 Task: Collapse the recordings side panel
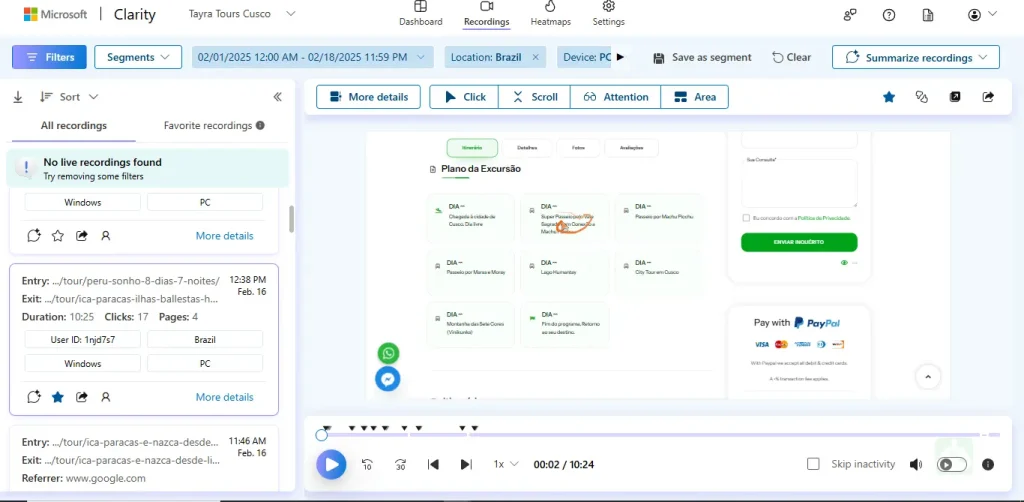[278, 97]
